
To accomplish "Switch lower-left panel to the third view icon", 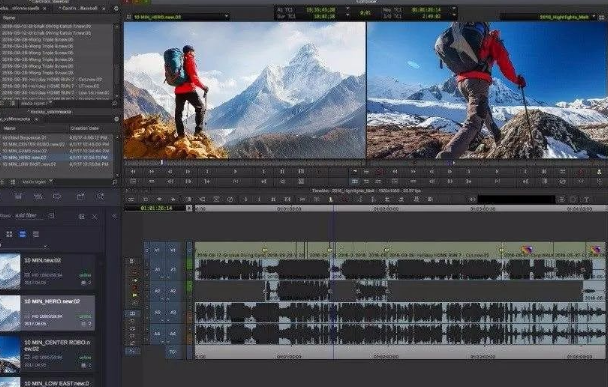I will (36, 234).
